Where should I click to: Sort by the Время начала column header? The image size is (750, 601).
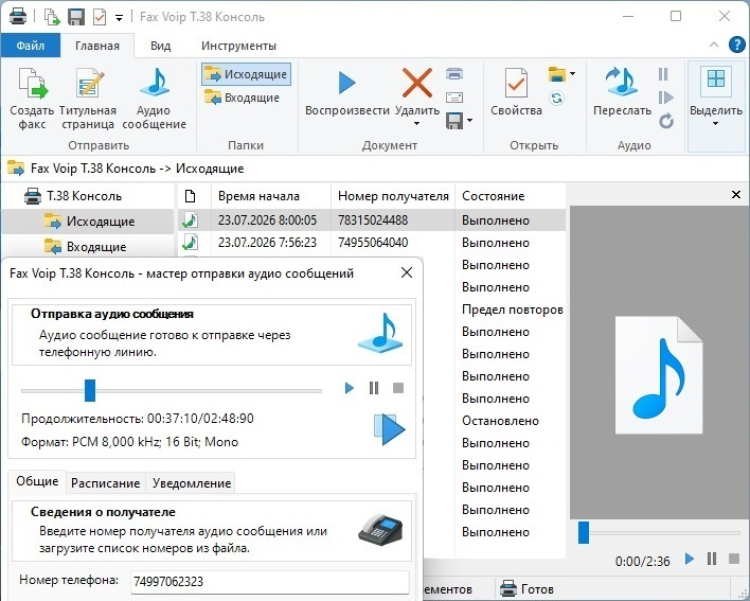[x=271, y=196]
